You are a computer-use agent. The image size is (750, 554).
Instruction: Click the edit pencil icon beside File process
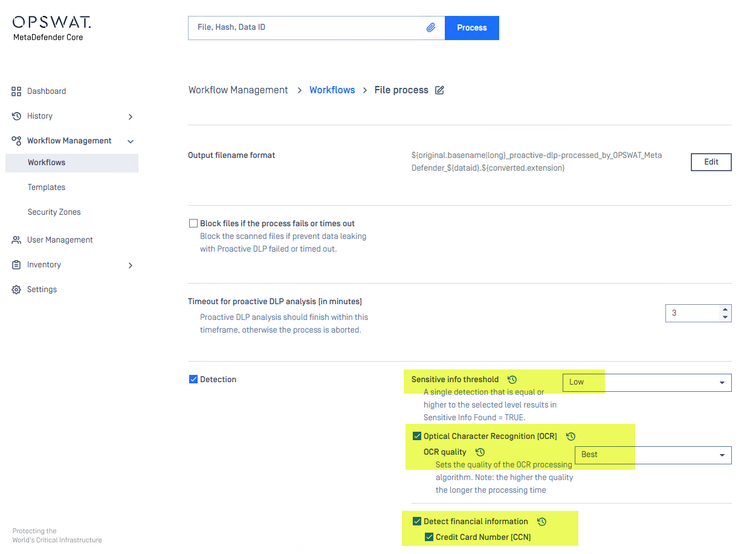tap(440, 90)
